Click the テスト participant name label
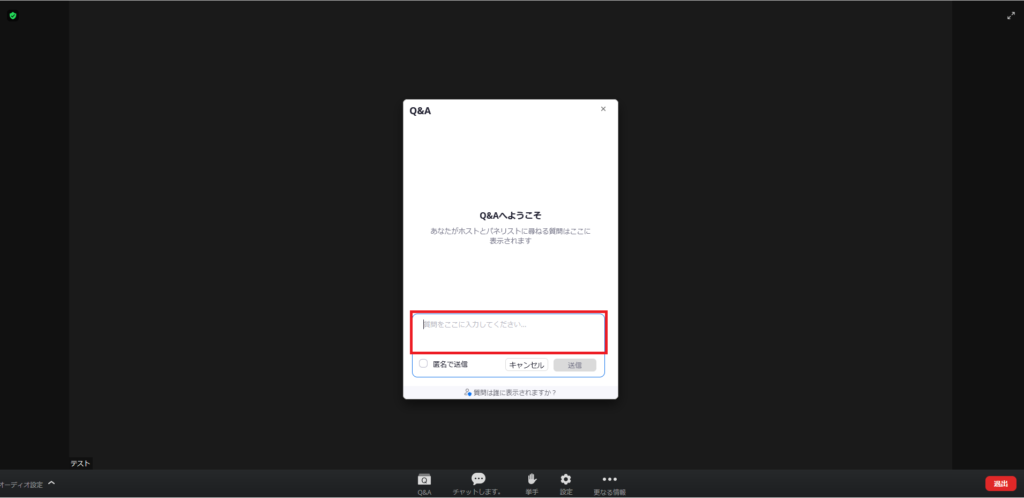 [x=80, y=463]
